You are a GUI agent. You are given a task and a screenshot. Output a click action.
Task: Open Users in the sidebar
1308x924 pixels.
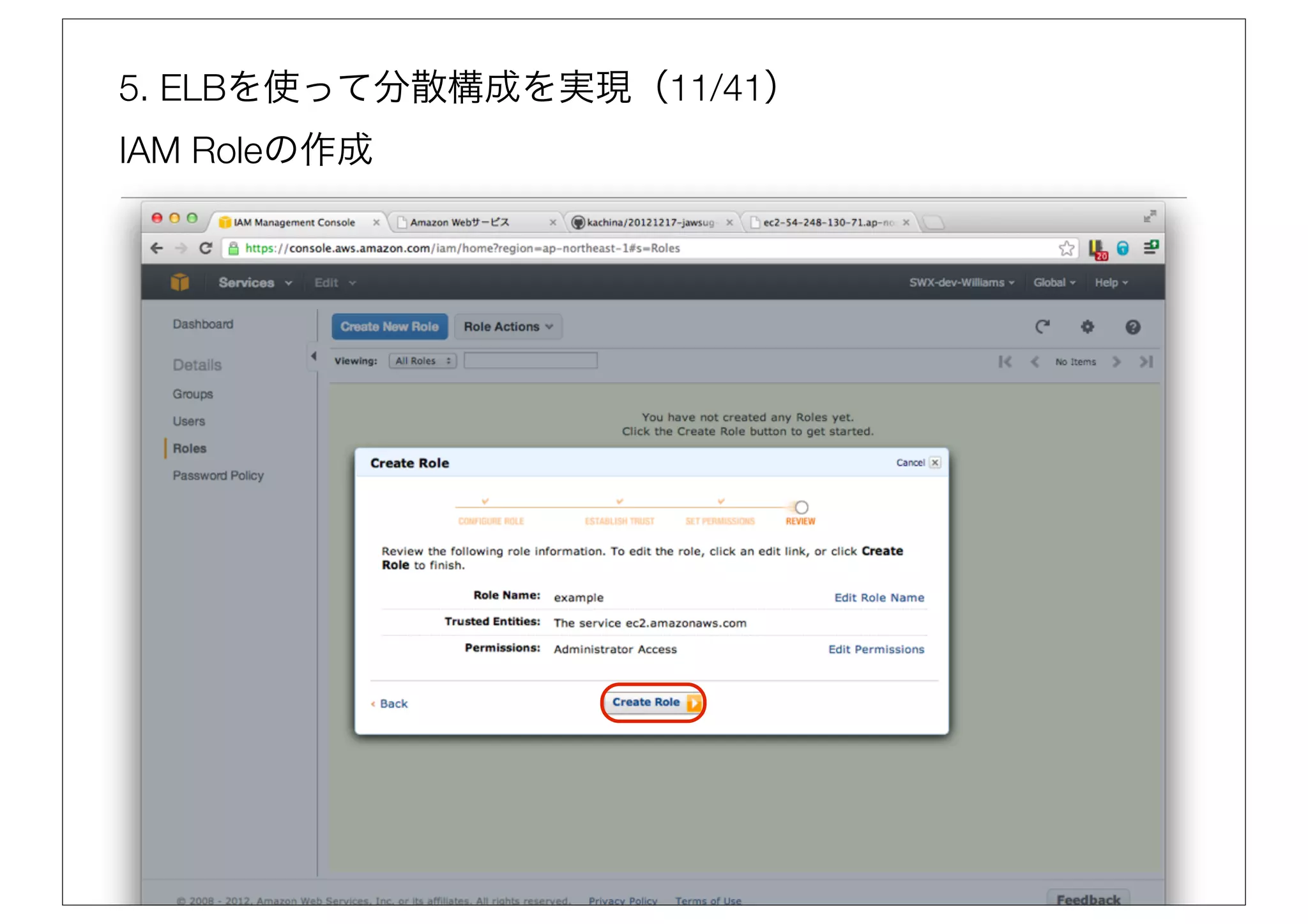point(189,421)
